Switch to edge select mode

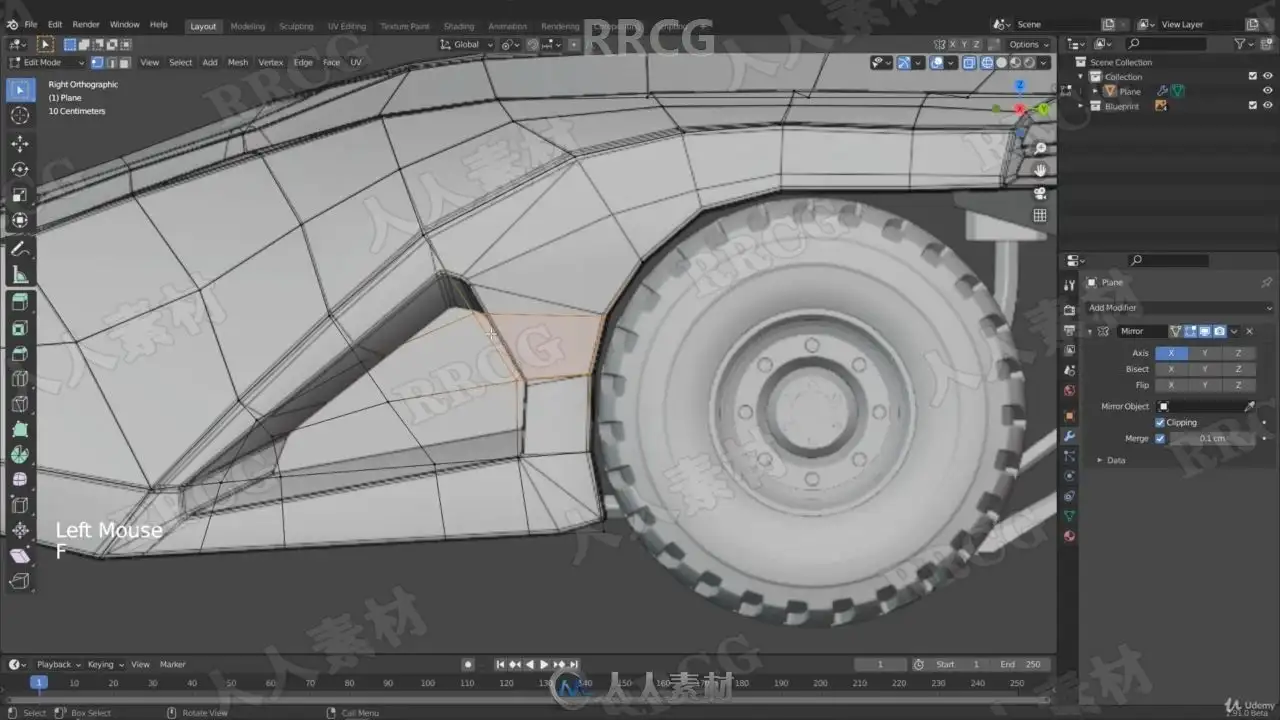click(x=110, y=62)
